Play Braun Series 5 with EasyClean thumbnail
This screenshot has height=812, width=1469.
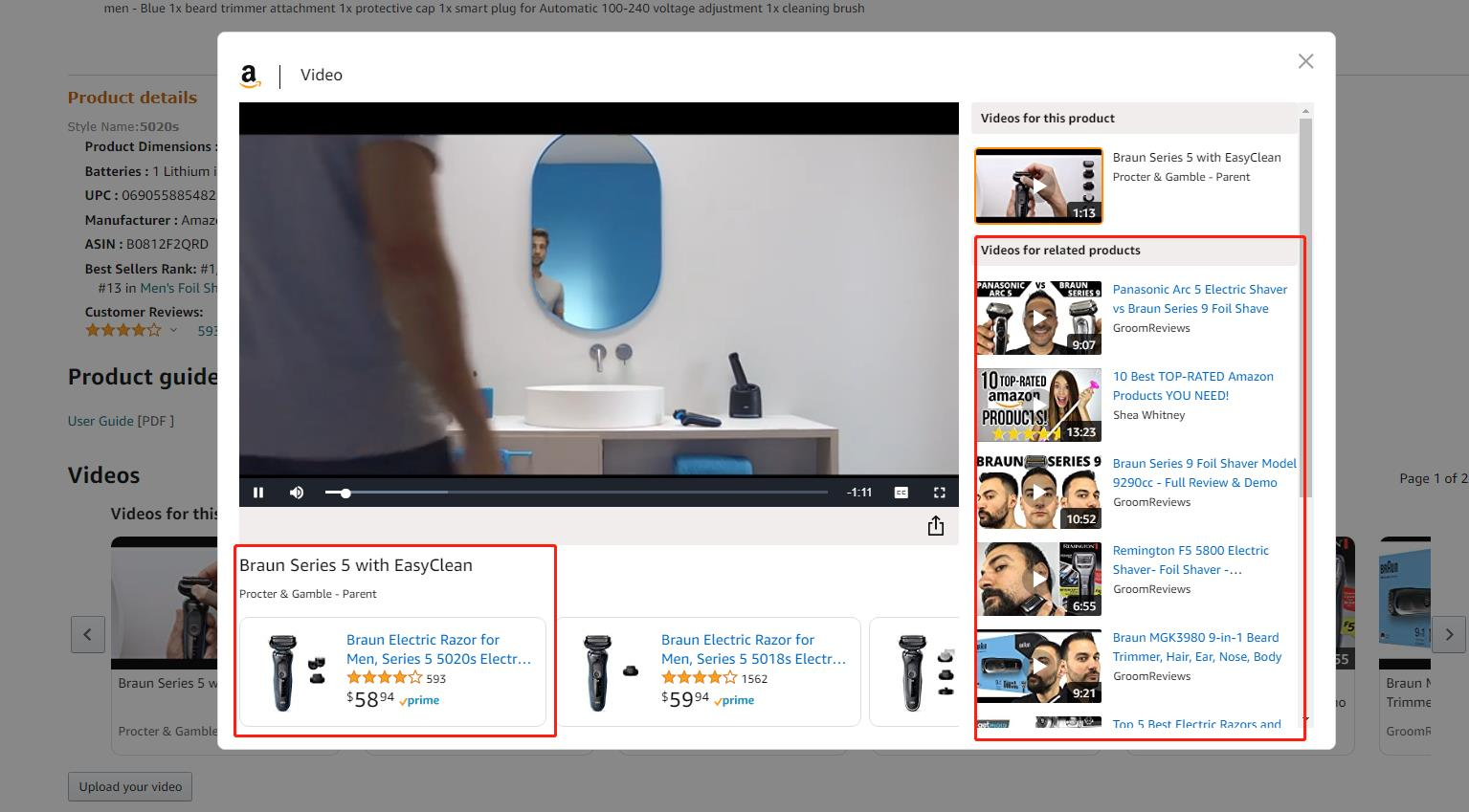(1038, 187)
